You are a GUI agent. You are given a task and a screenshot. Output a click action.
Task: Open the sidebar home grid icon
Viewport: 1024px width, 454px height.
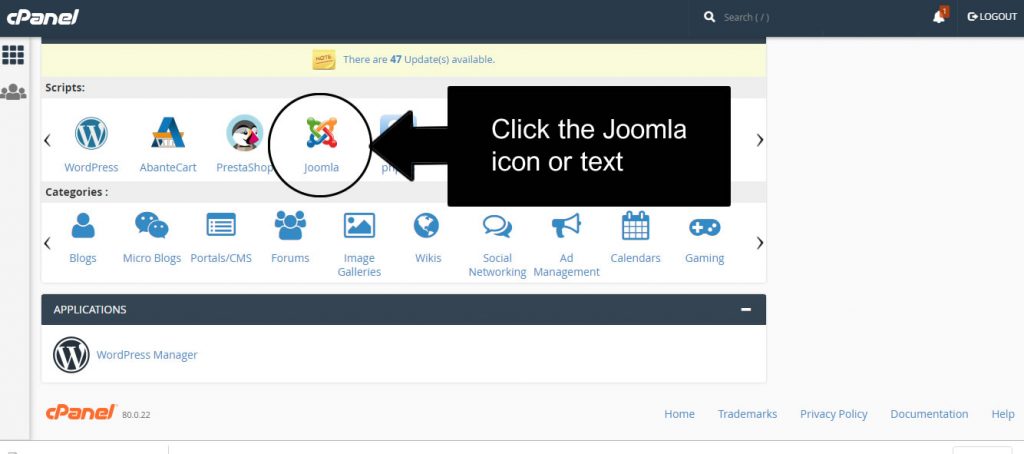13,55
